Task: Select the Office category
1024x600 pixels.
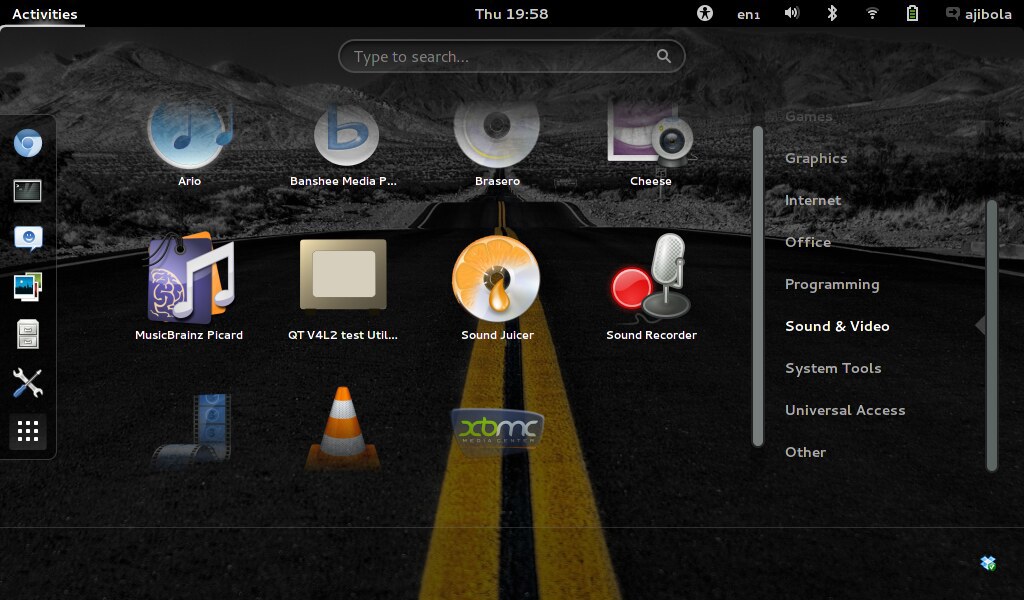Action: 808,242
